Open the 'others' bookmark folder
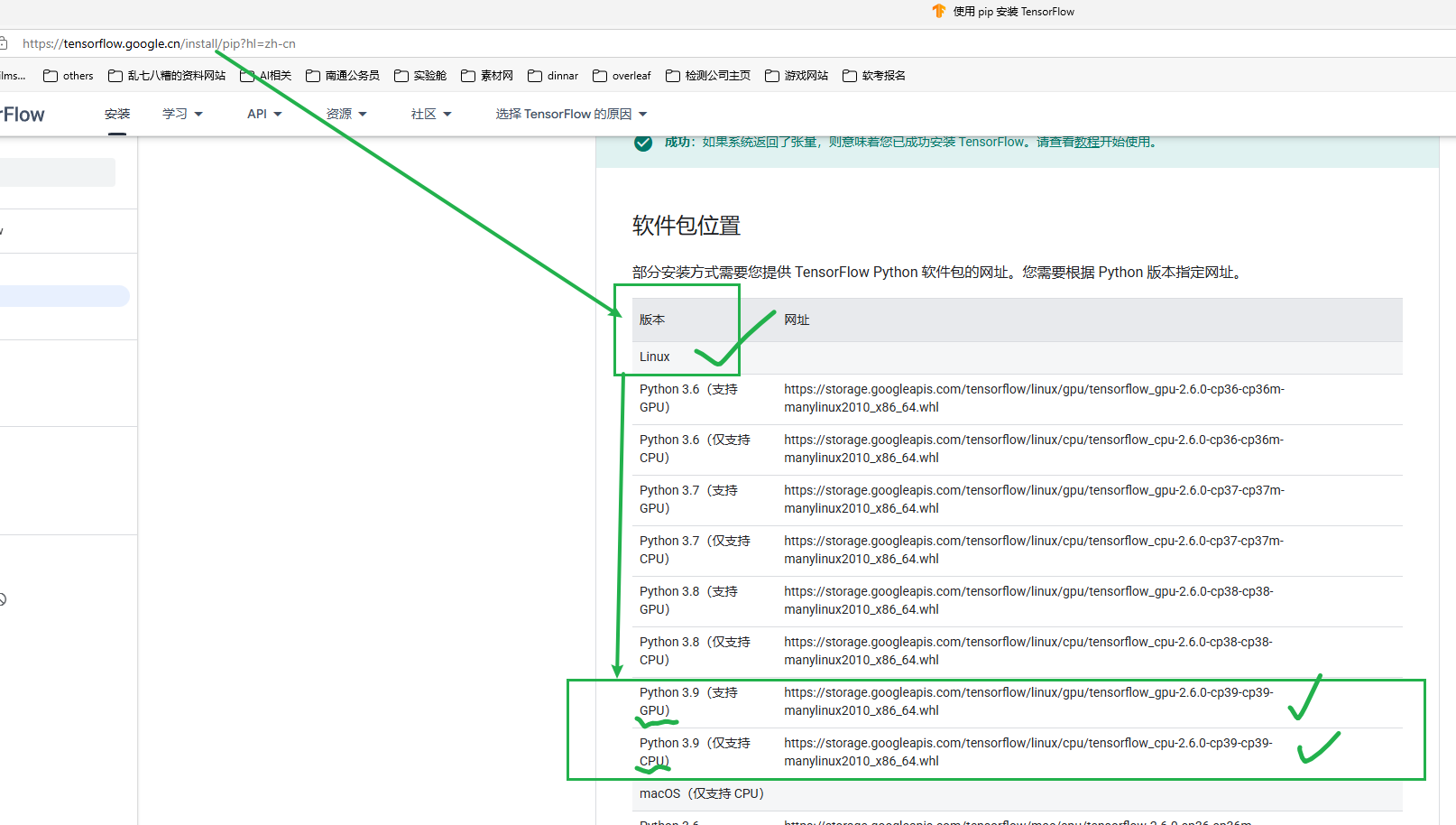The width and height of the screenshot is (1456, 825). click(x=69, y=76)
